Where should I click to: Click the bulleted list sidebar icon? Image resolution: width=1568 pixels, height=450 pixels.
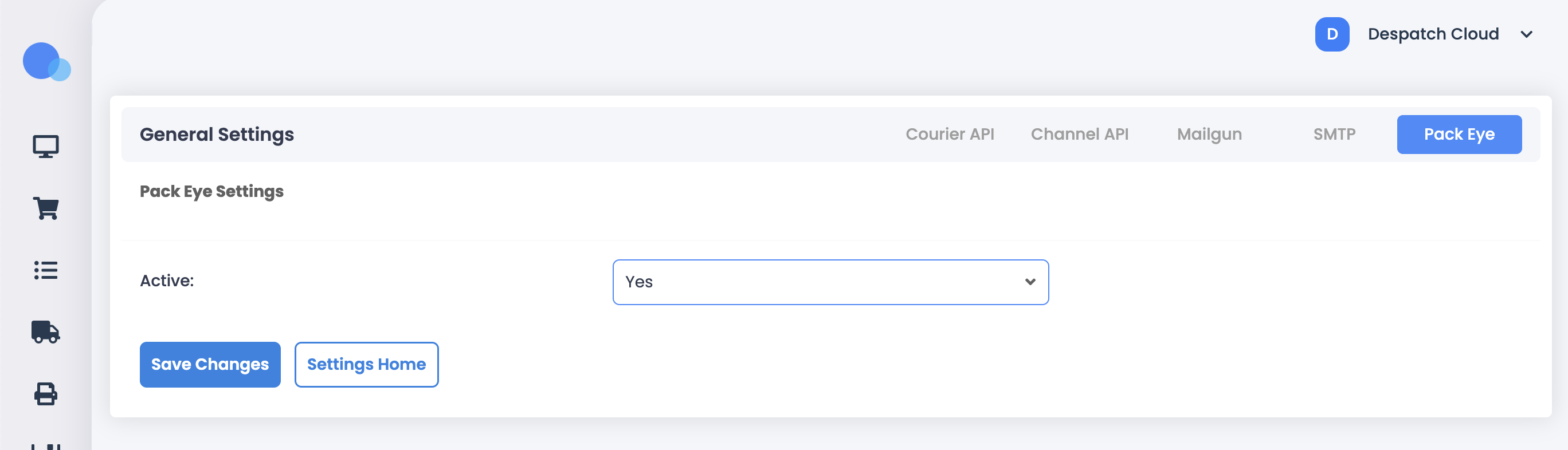coord(46,270)
